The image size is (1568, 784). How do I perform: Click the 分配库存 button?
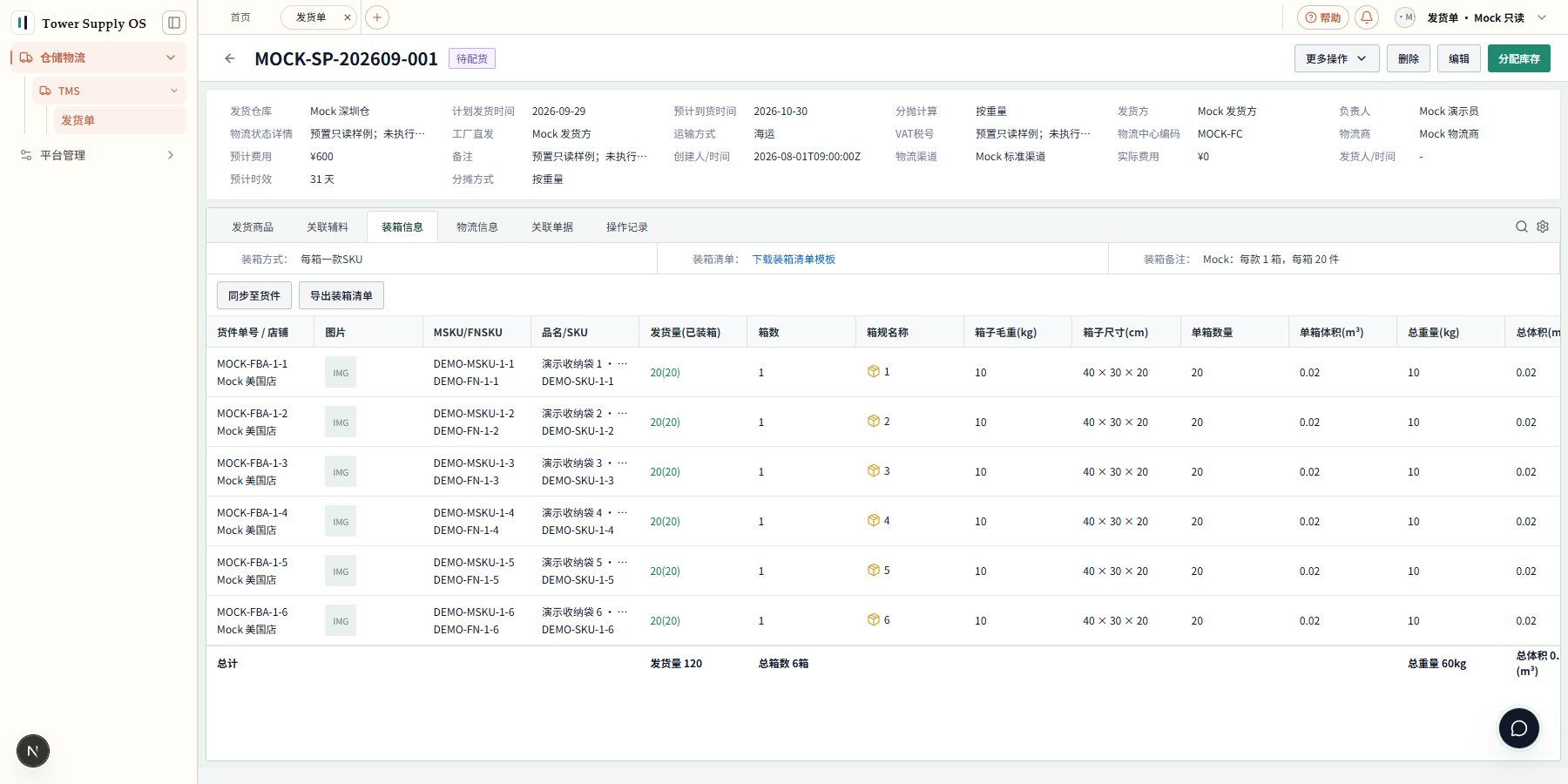point(1519,58)
